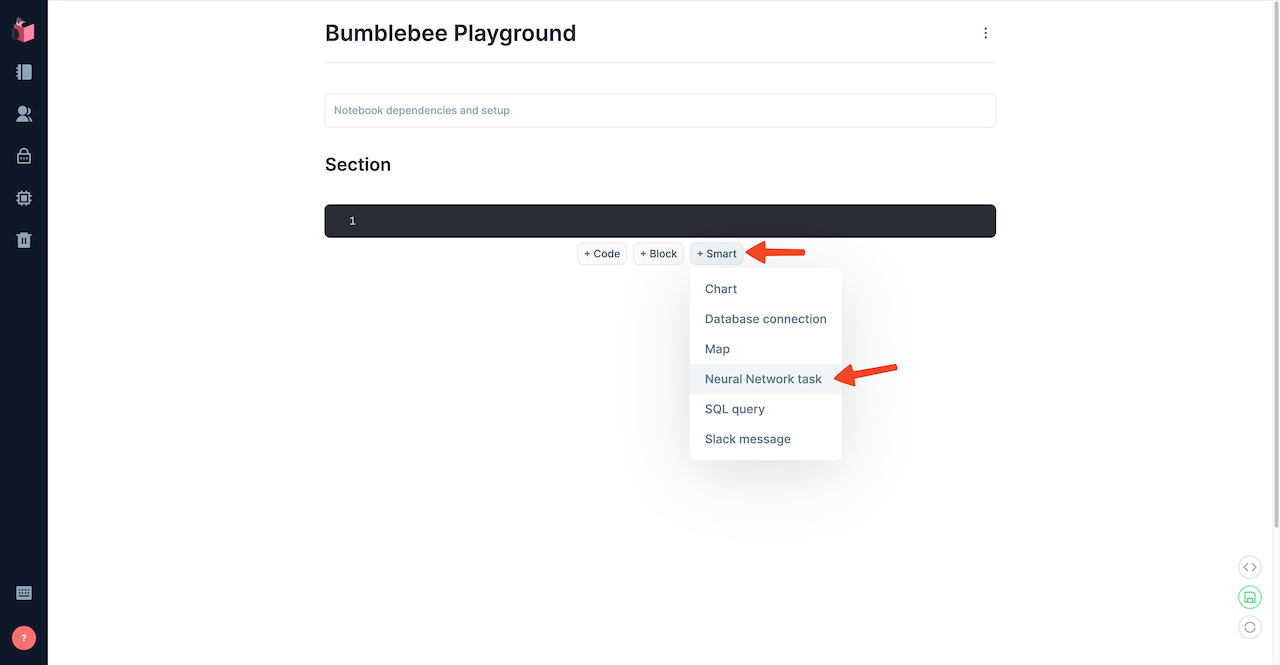Click the green save status icon
The height and width of the screenshot is (665, 1280).
pyautogui.click(x=1249, y=597)
